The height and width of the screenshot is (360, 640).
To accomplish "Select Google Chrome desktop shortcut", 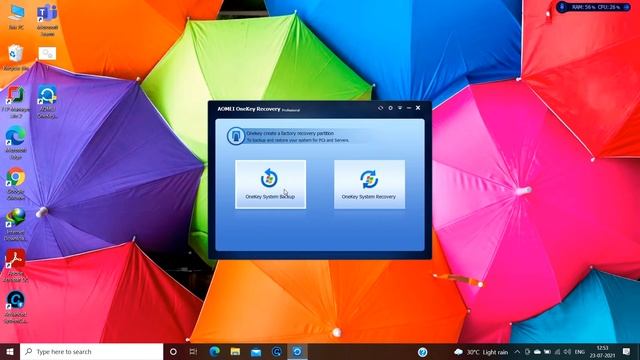I will (16, 184).
